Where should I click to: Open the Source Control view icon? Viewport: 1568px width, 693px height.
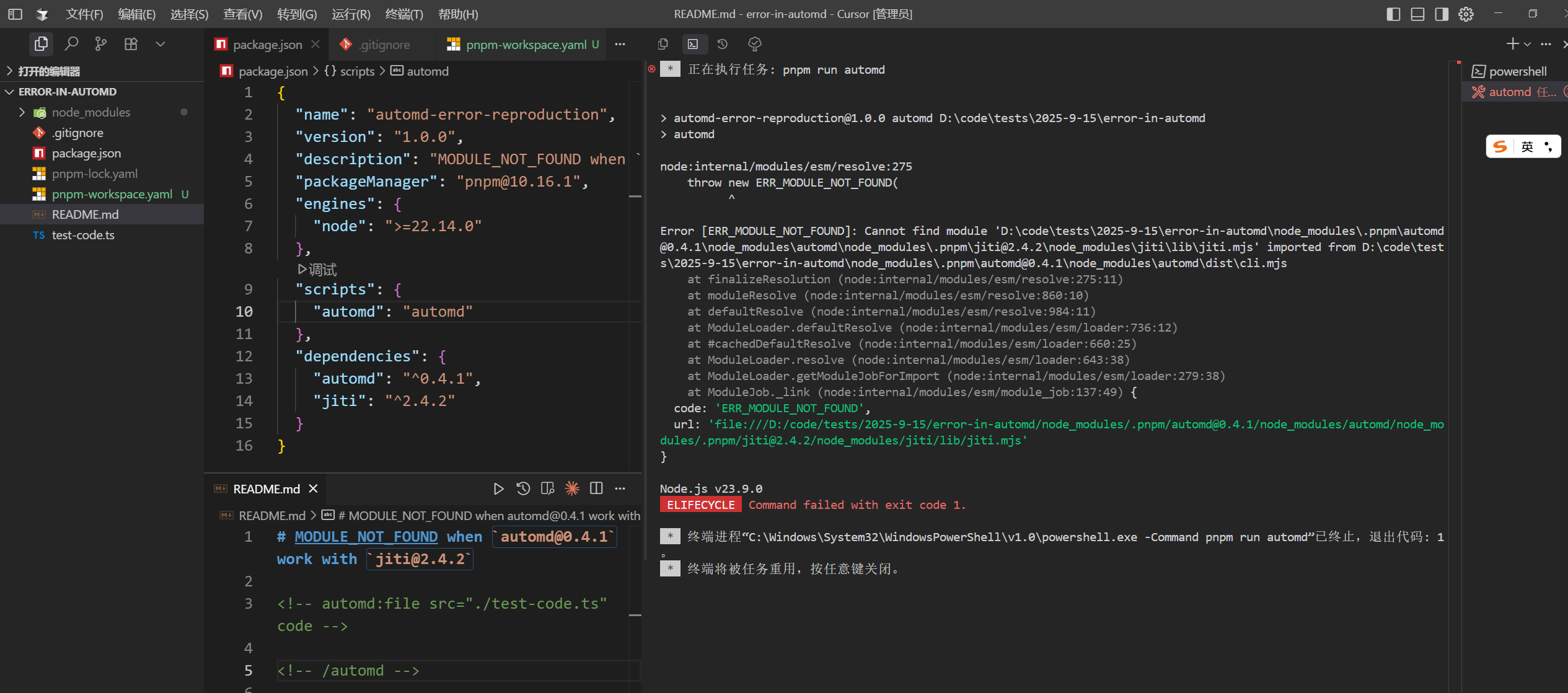point(101,44)
